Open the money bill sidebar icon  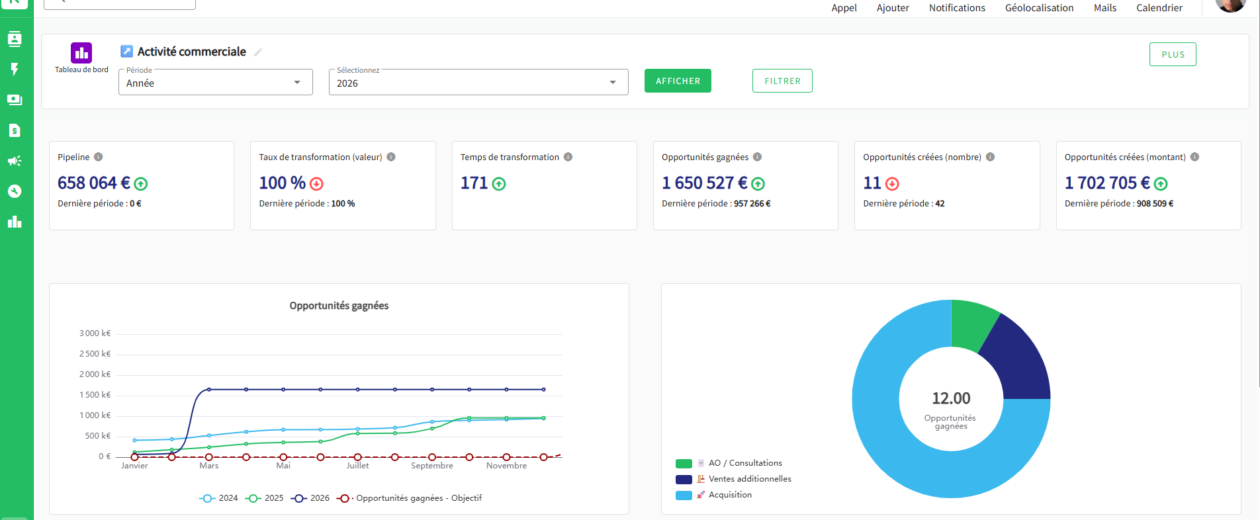pyautogui.click(x=14, y=100)
